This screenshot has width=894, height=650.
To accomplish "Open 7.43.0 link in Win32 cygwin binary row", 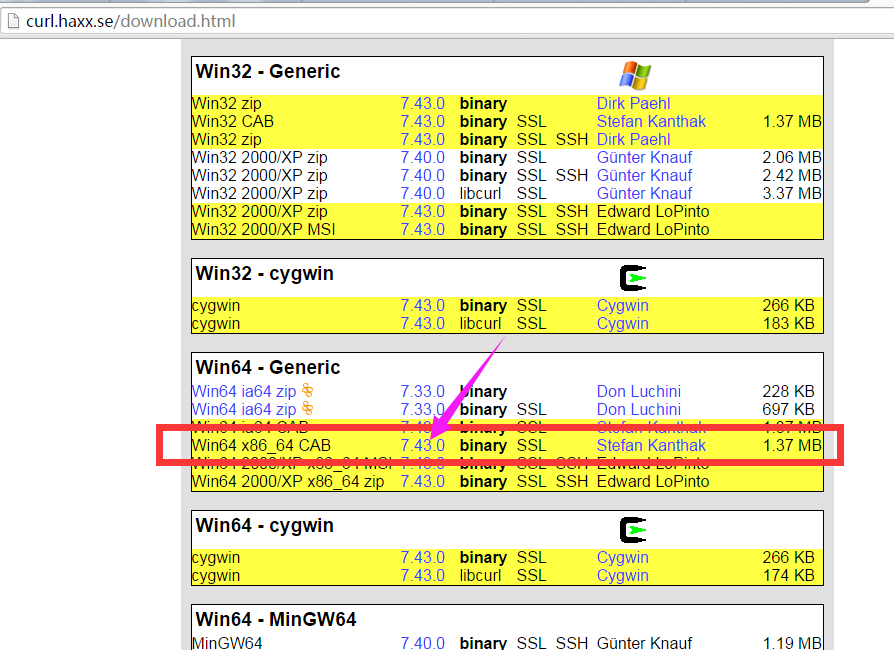I will pyautogui.click(x=422, y=306).
